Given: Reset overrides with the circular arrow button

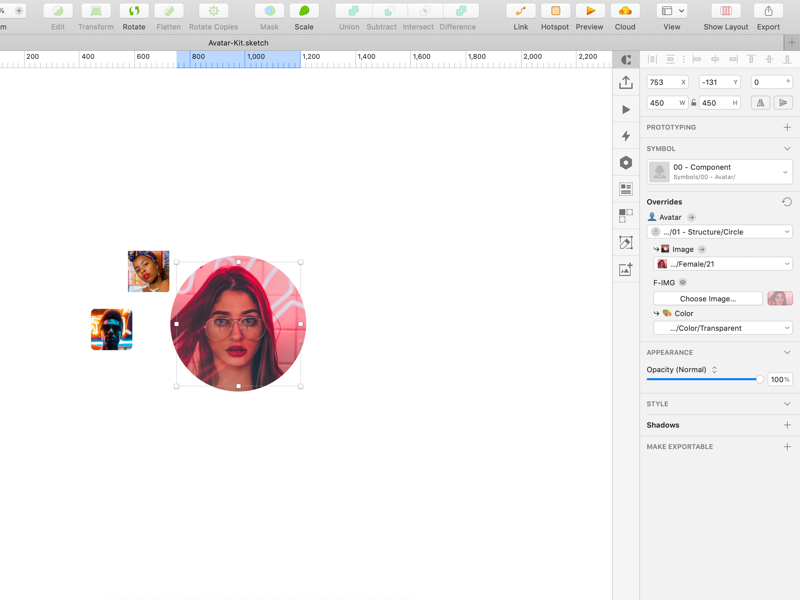Looking at the screenshot, I should pos(787,202).
